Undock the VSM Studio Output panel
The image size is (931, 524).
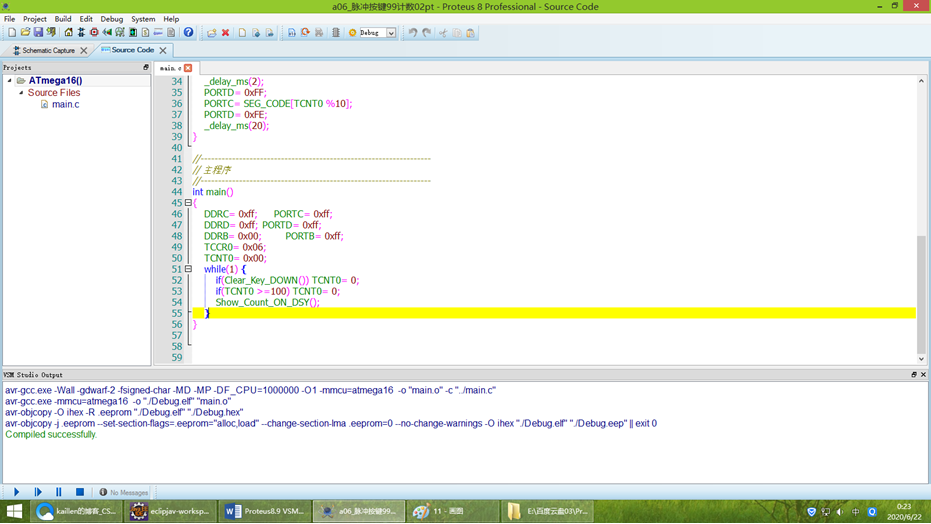(914, 374)
